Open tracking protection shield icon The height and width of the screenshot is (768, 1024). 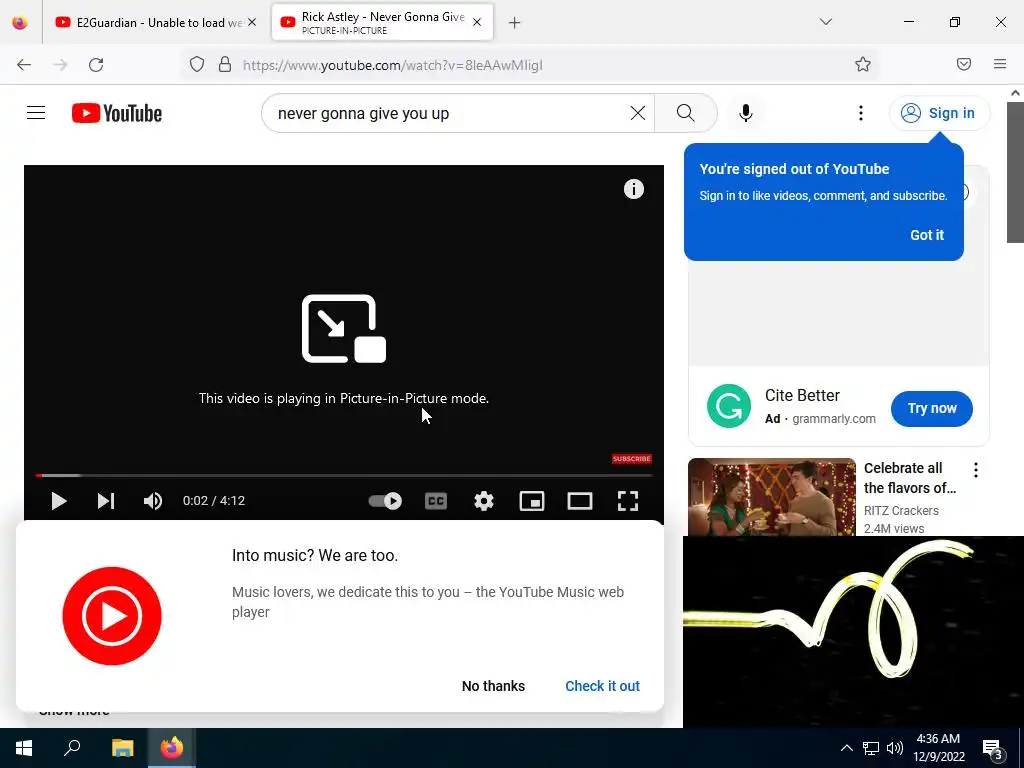pos(197,64)
